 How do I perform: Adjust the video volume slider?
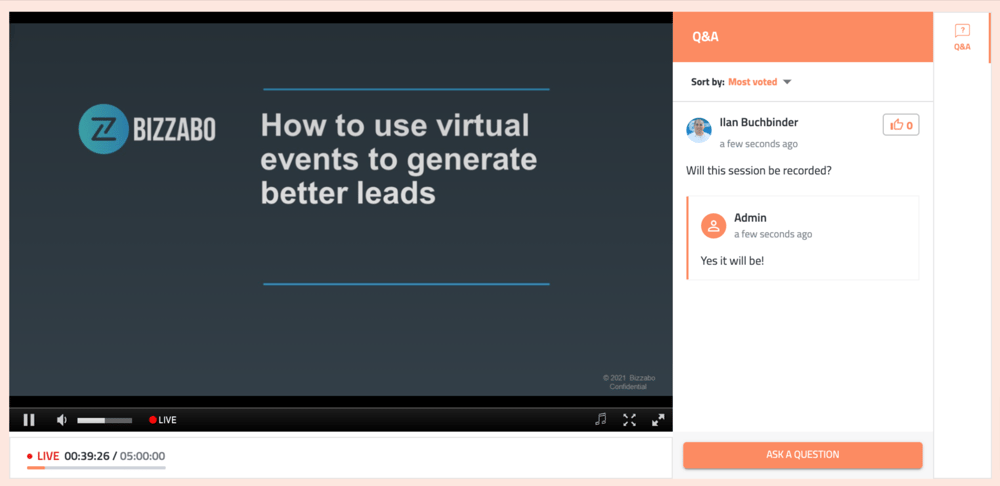coord(105,420)
